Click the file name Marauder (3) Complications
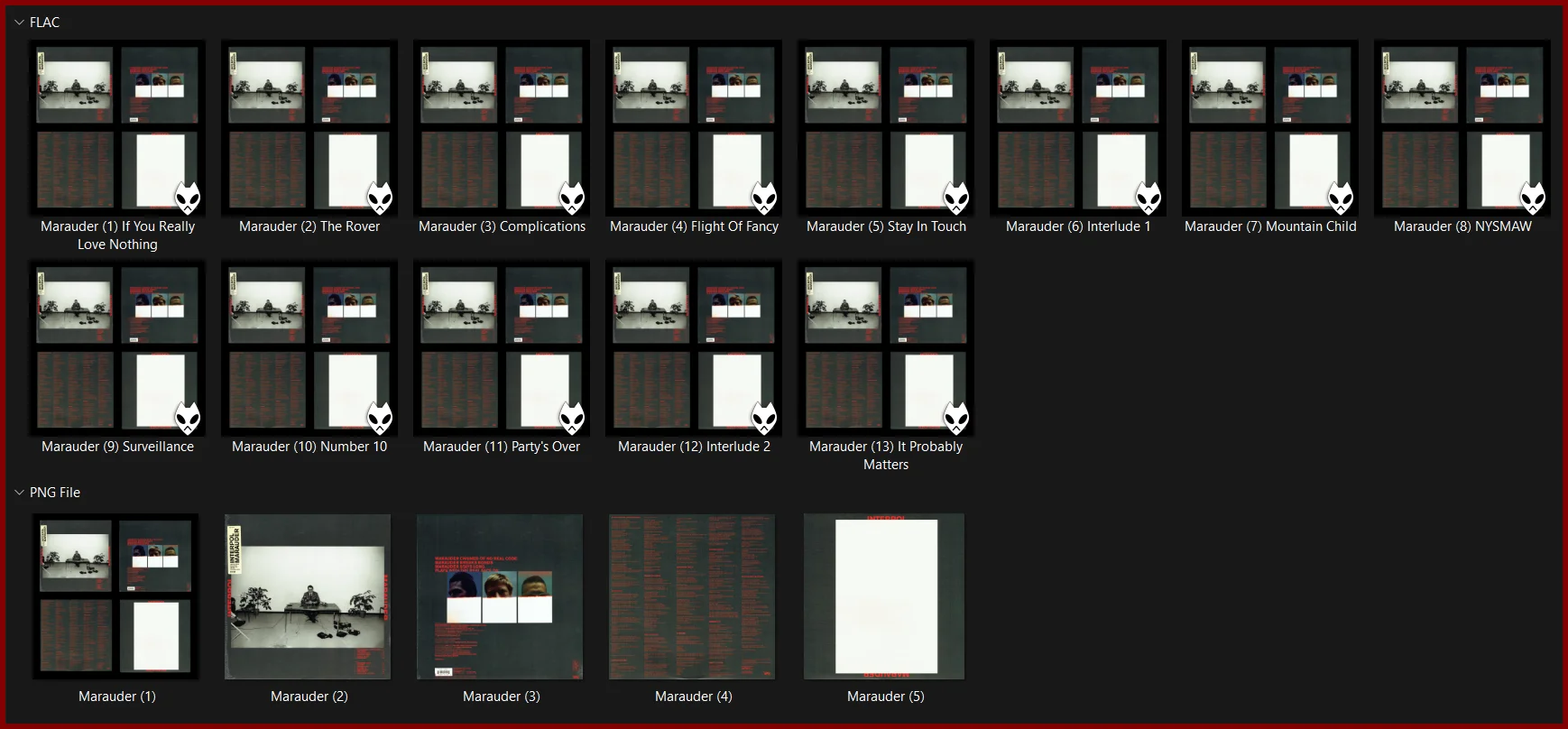The width and height of the screenshot is (1568, 729). tap(502, 226)
